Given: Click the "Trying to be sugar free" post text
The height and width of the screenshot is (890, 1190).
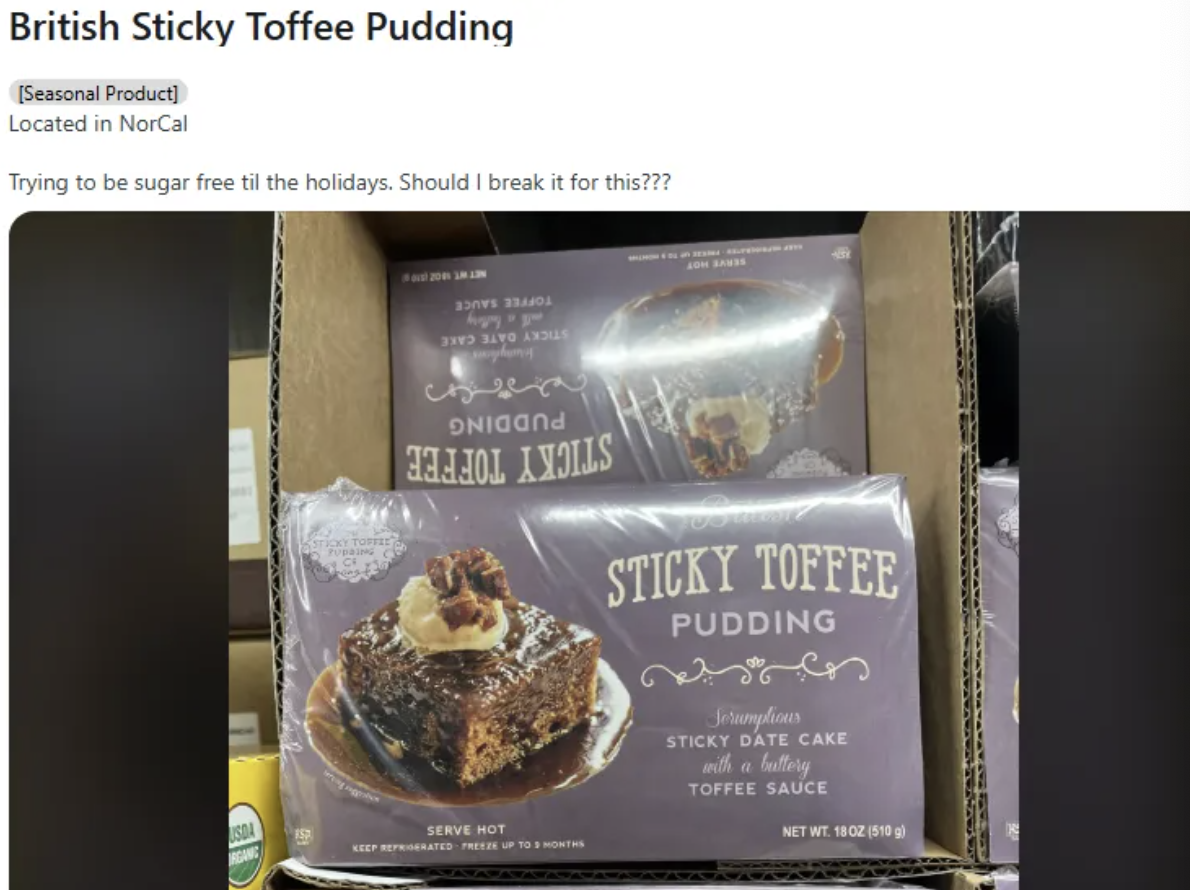Looking at the screenshot, I should (339, 182).
